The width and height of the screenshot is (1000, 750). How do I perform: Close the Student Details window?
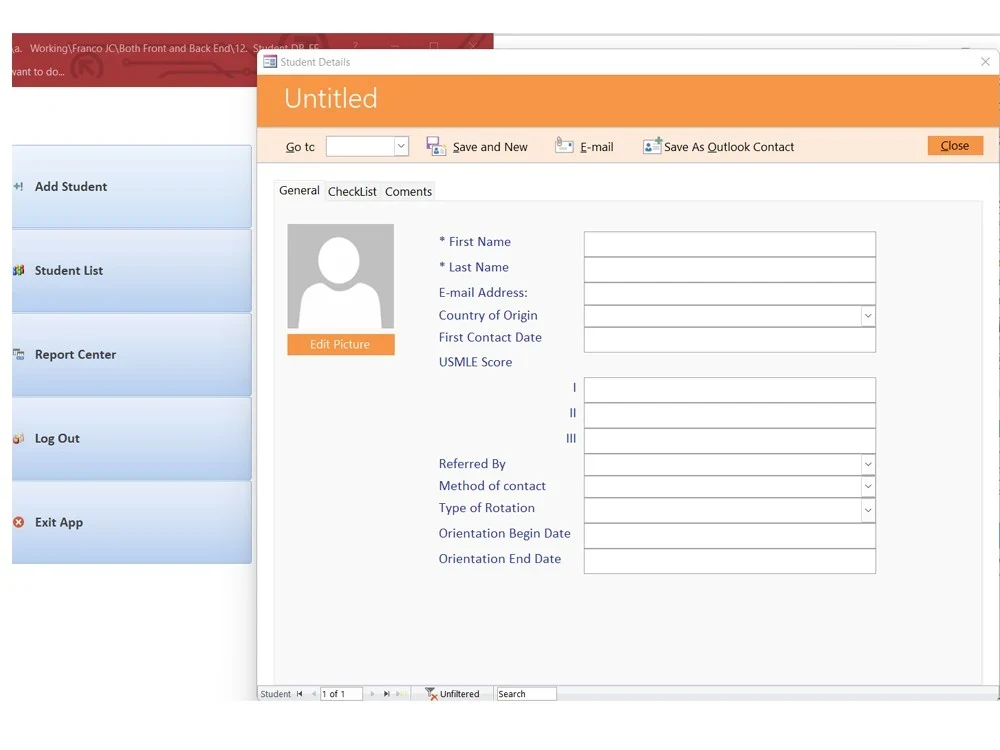(x=985, y=62)
